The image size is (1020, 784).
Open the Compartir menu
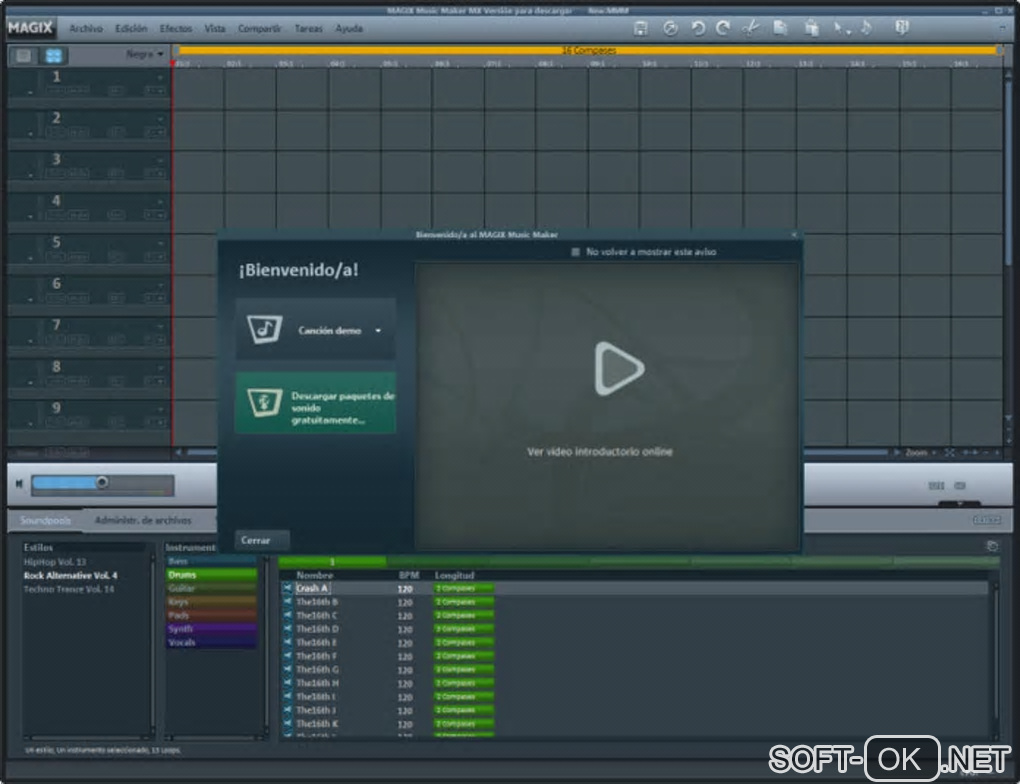point(260,29)
